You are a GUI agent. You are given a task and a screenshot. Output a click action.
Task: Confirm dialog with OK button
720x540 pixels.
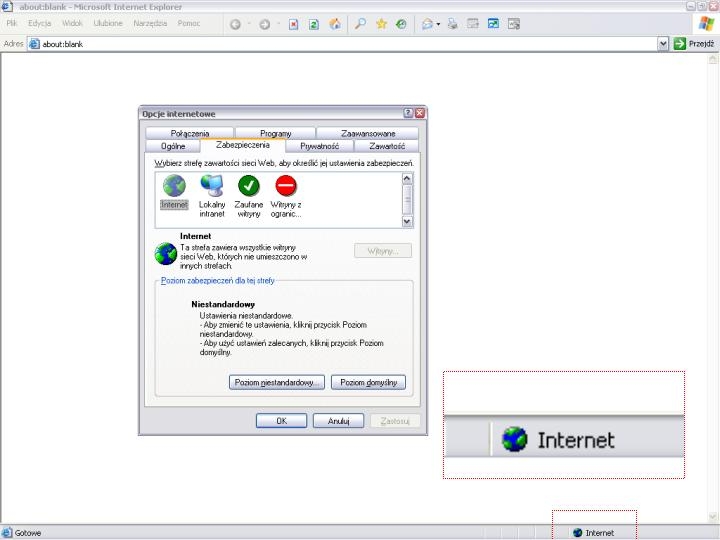(281, 421)
